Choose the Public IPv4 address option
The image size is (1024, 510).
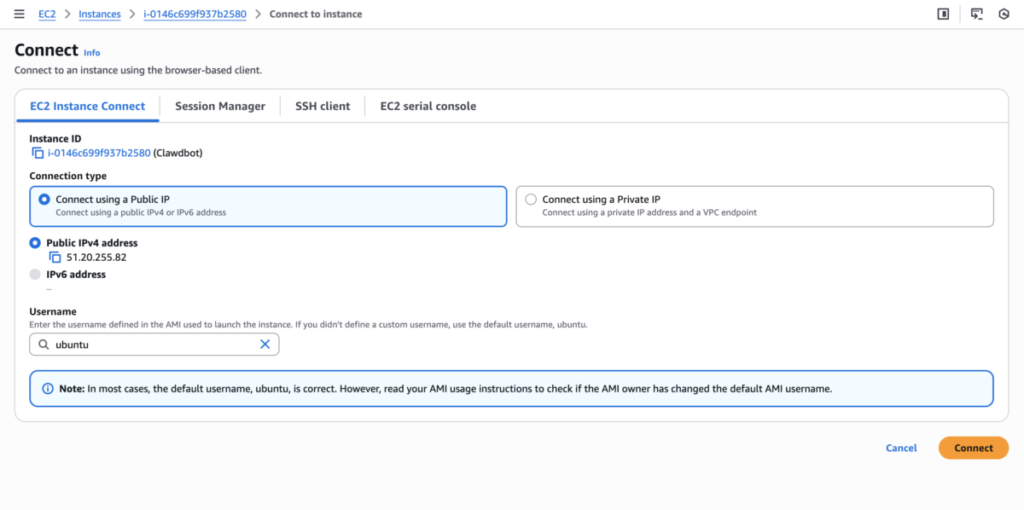(36, 243)
